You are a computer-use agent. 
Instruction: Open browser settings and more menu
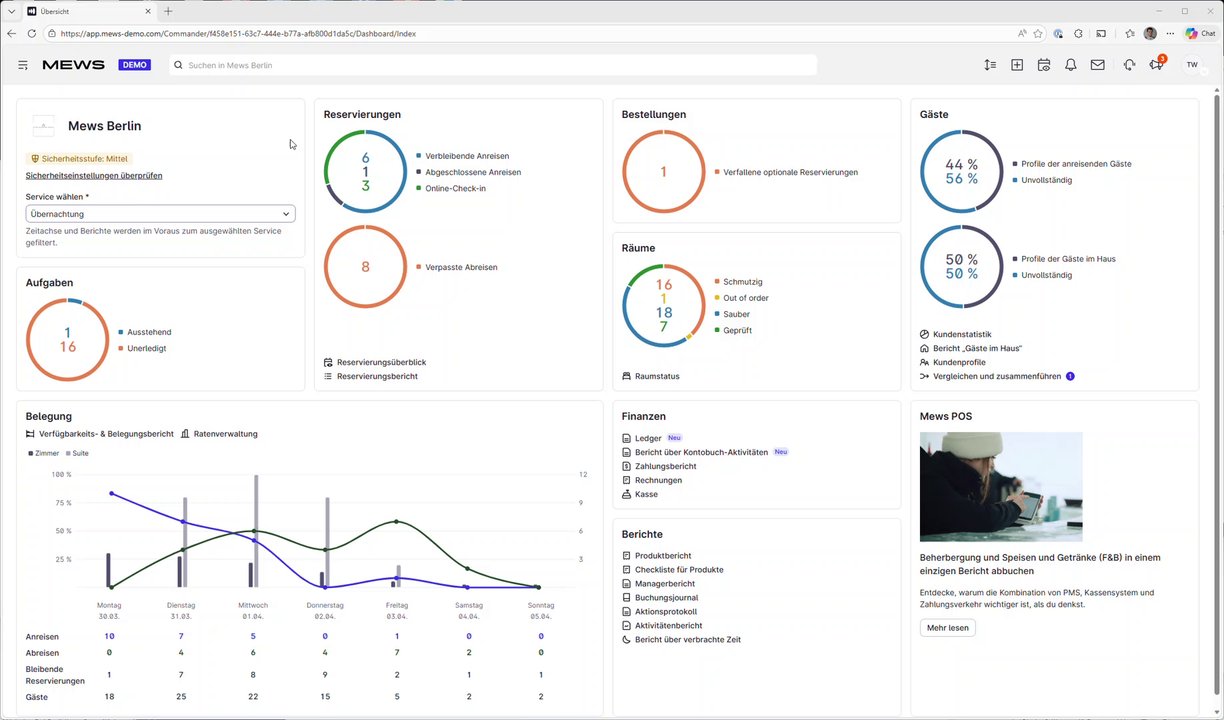pyautogui.click(x=1170, y=33)
